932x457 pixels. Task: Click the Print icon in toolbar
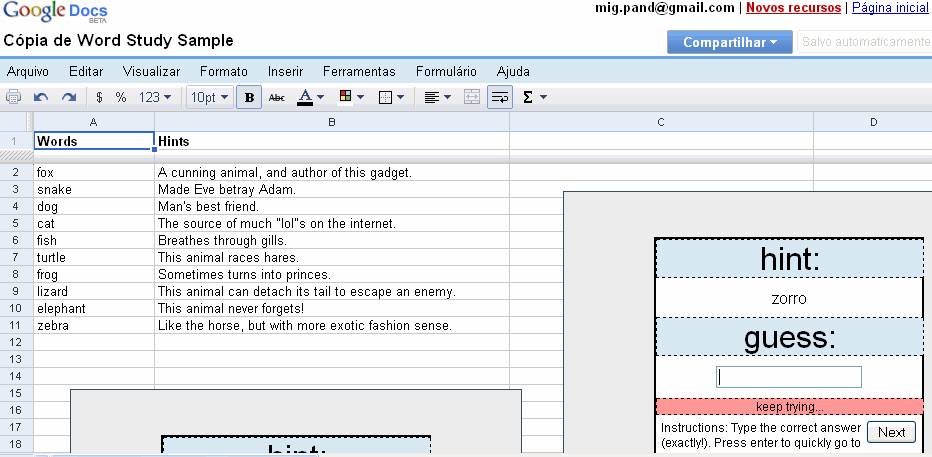click(x=13, y=97)
